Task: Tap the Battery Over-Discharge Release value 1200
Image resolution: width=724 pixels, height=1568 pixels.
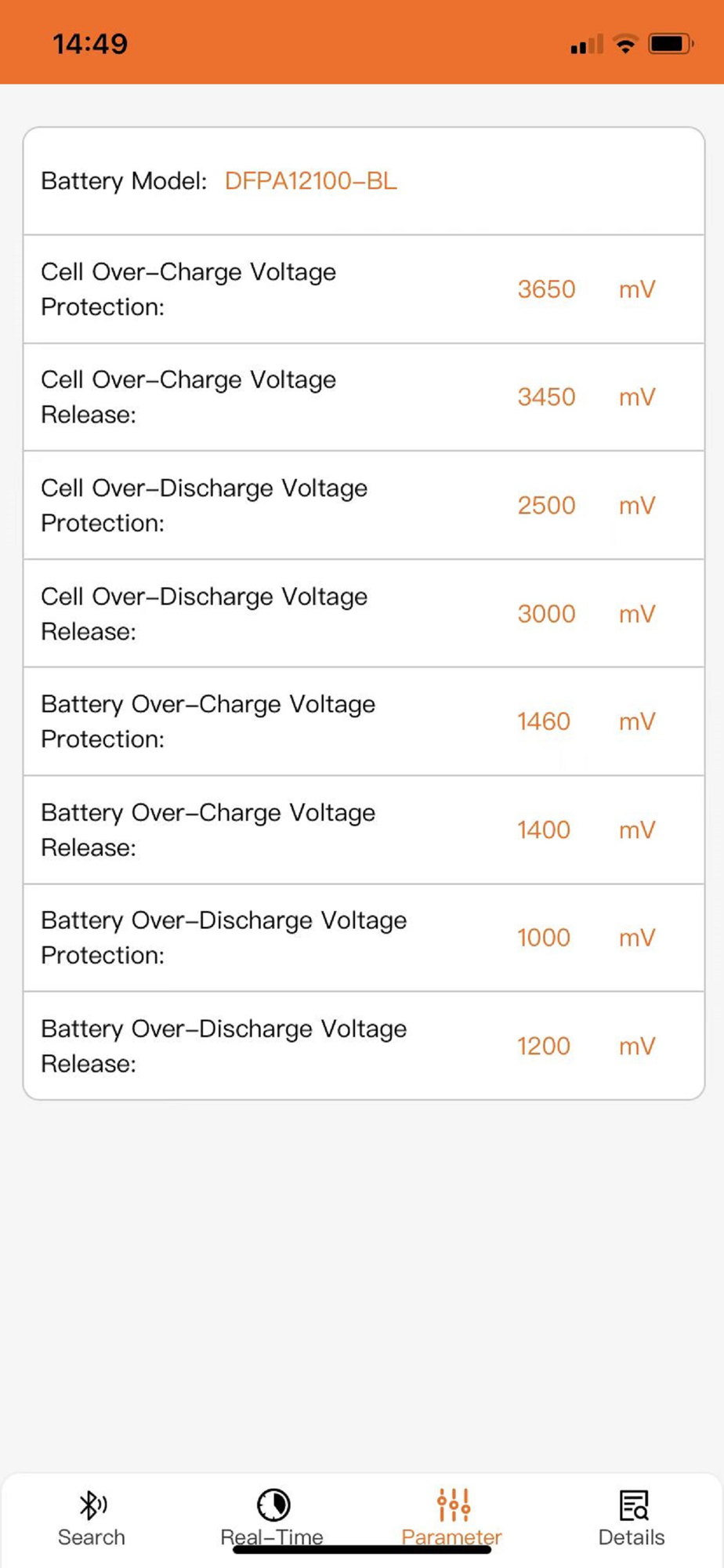Action: coord(544,1046)
